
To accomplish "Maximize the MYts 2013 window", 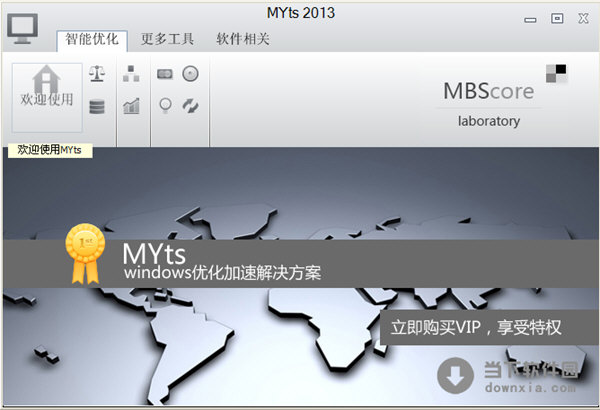I will [557, 17].
